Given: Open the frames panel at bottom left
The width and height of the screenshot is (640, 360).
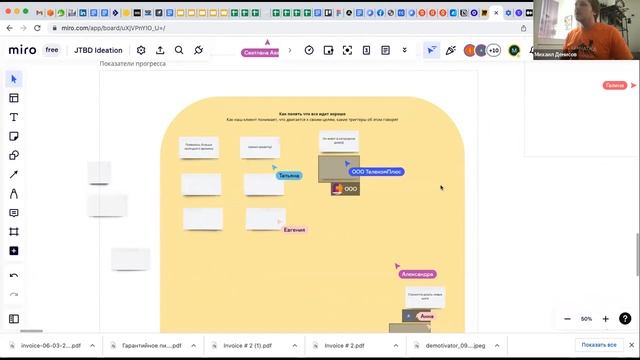Looking at the screenshot, I should (x=14, y=319).
